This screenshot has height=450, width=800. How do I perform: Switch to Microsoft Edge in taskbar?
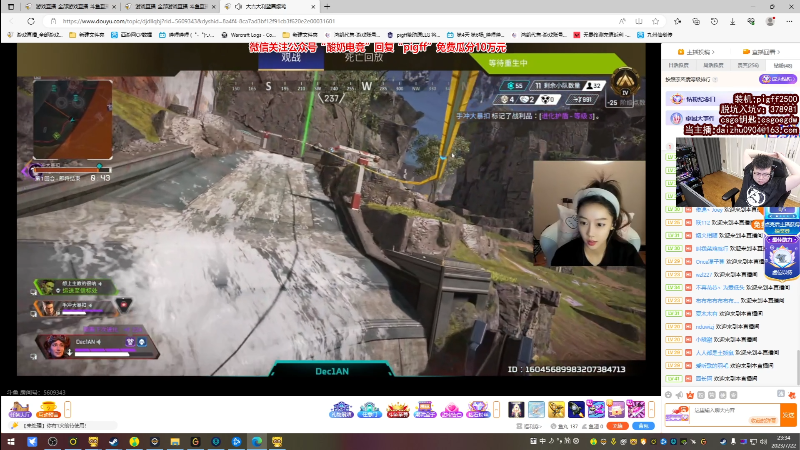257,442
